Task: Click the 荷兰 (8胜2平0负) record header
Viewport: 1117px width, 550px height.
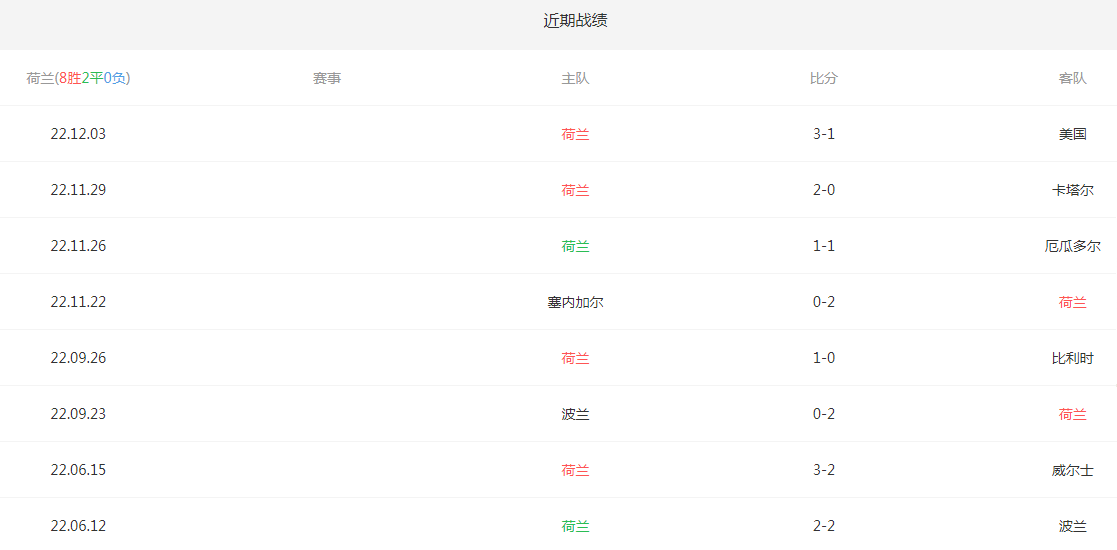Action: 78,78
